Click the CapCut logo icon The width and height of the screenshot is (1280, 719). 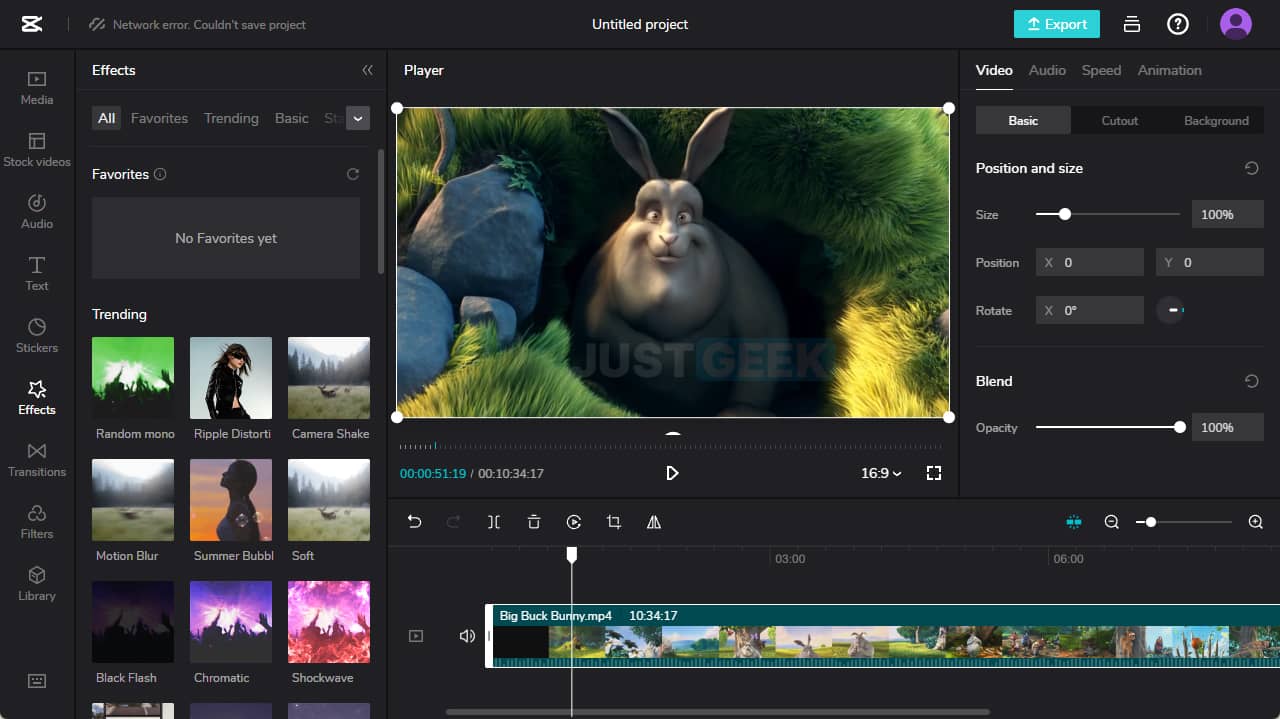(x=32, y=24)
